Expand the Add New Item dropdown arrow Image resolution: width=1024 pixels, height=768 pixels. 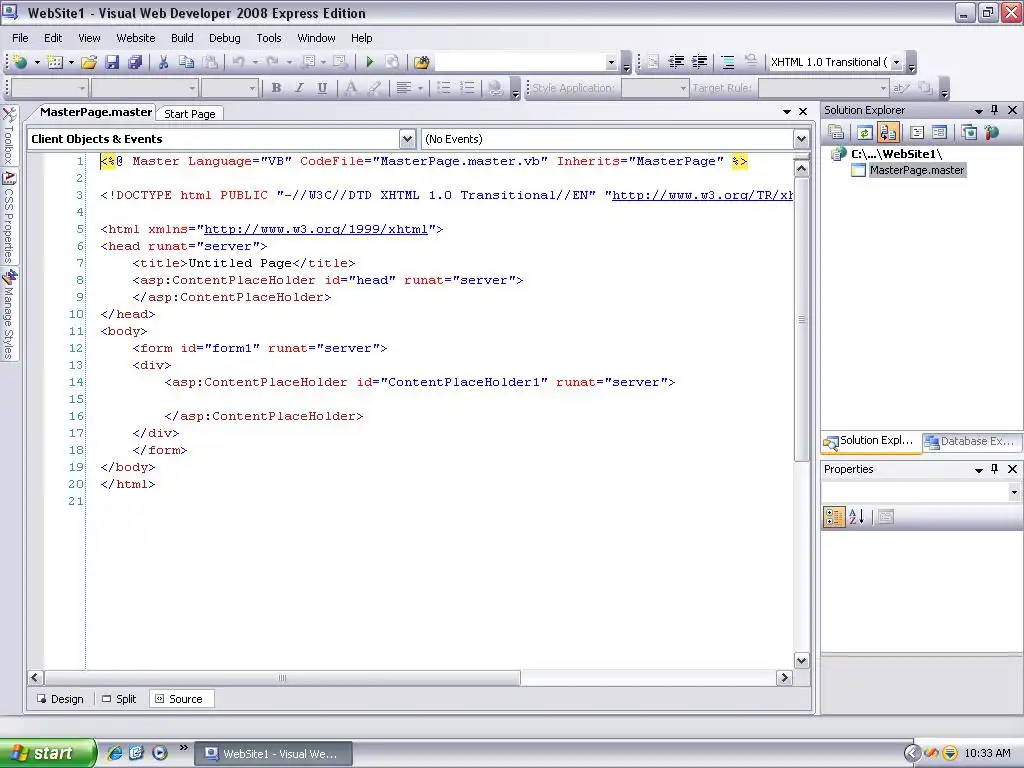pyautogui.click(x=71, y=62)
